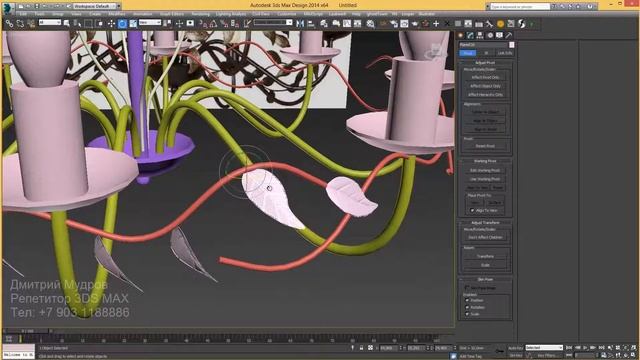Enable the Skin Pose Mode checkbox
This screenshot has height=360, width=640.
coord(467,287)
